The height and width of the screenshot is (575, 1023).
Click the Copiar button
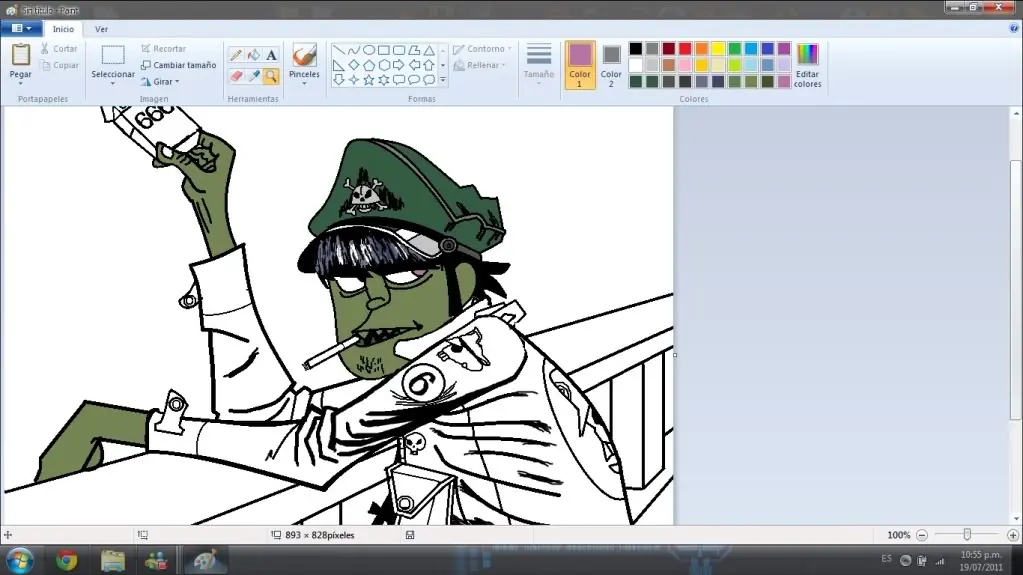pyautogui.click(x=59, y=65)
